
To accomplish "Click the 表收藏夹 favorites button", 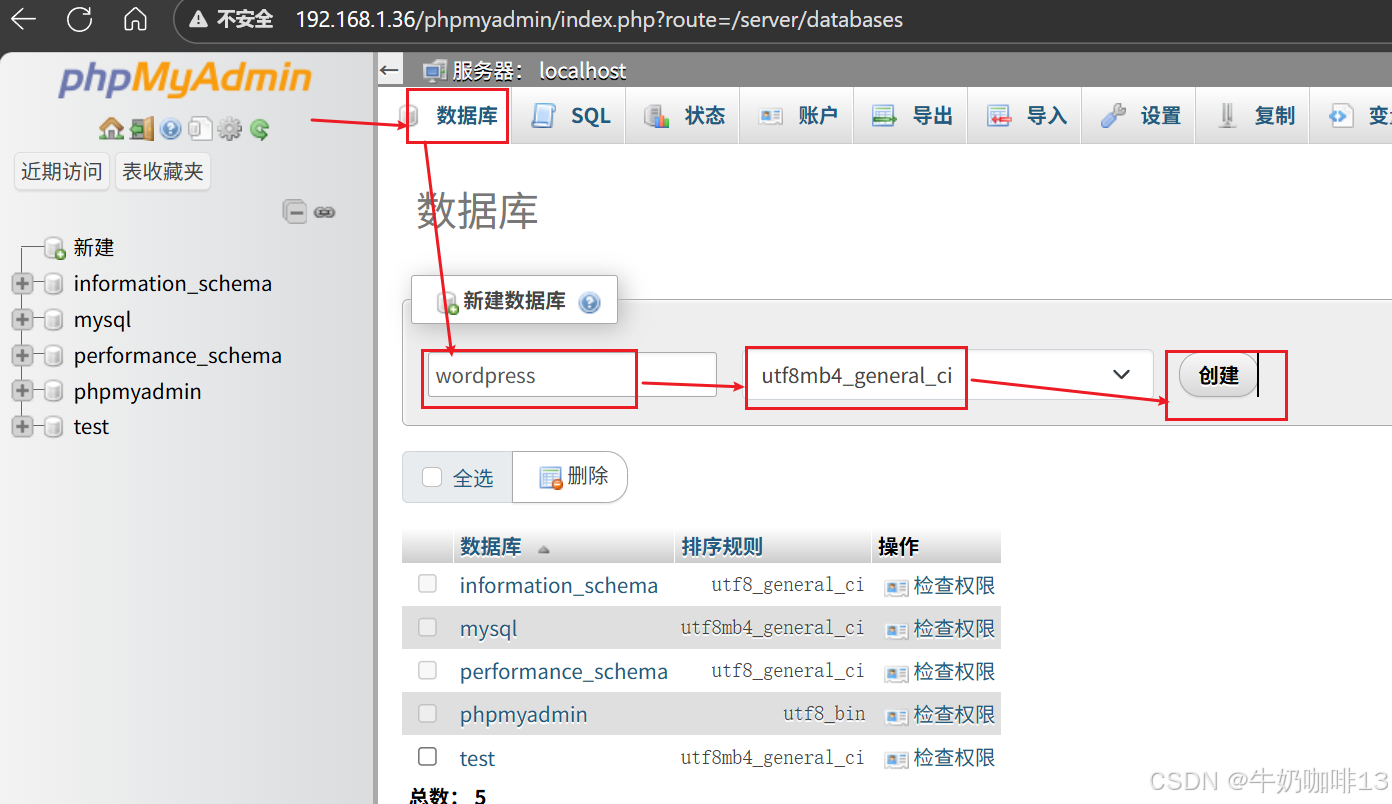I will [x=163, y=172].
